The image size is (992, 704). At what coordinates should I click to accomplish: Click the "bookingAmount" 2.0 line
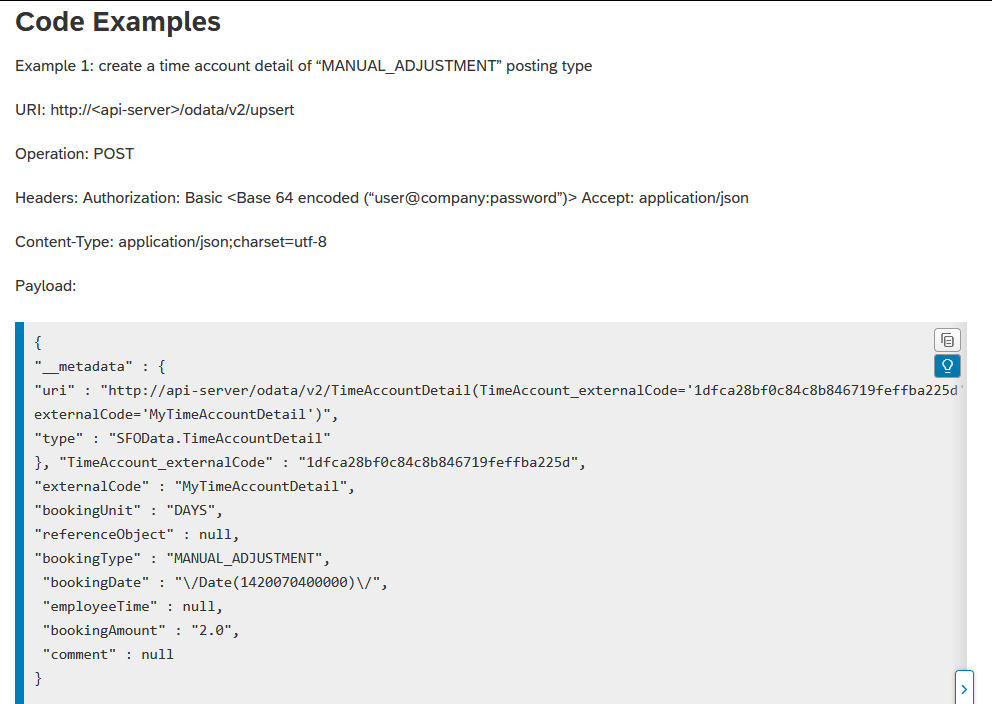pyautogui.click(x=141, y=630)
